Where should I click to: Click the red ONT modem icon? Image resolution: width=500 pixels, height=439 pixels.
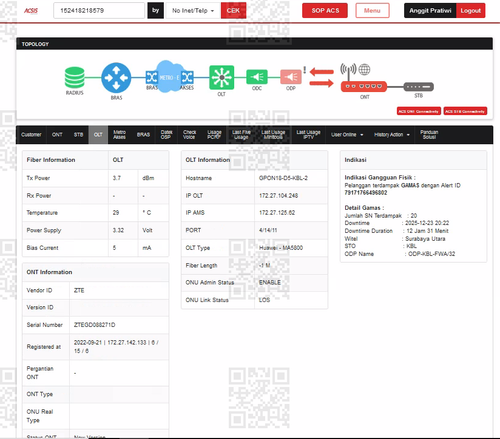(x=364, y=86)
